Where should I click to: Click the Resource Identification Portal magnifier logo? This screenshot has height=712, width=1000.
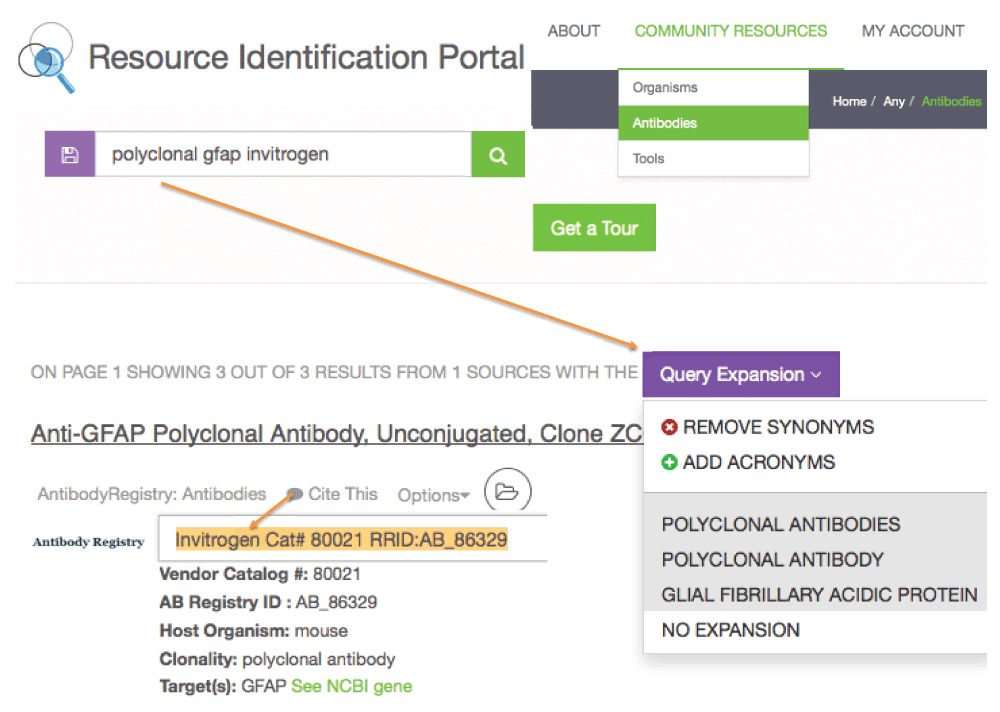point(47,58)
